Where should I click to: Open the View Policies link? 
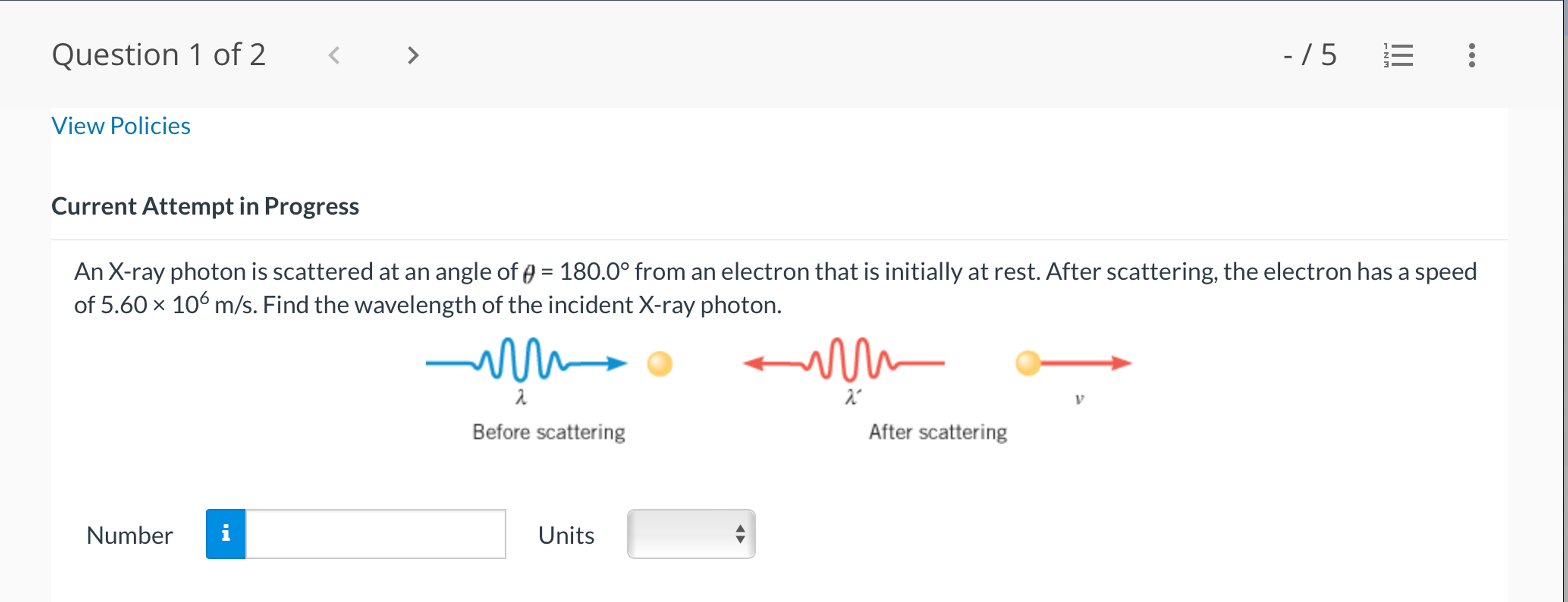121,126
